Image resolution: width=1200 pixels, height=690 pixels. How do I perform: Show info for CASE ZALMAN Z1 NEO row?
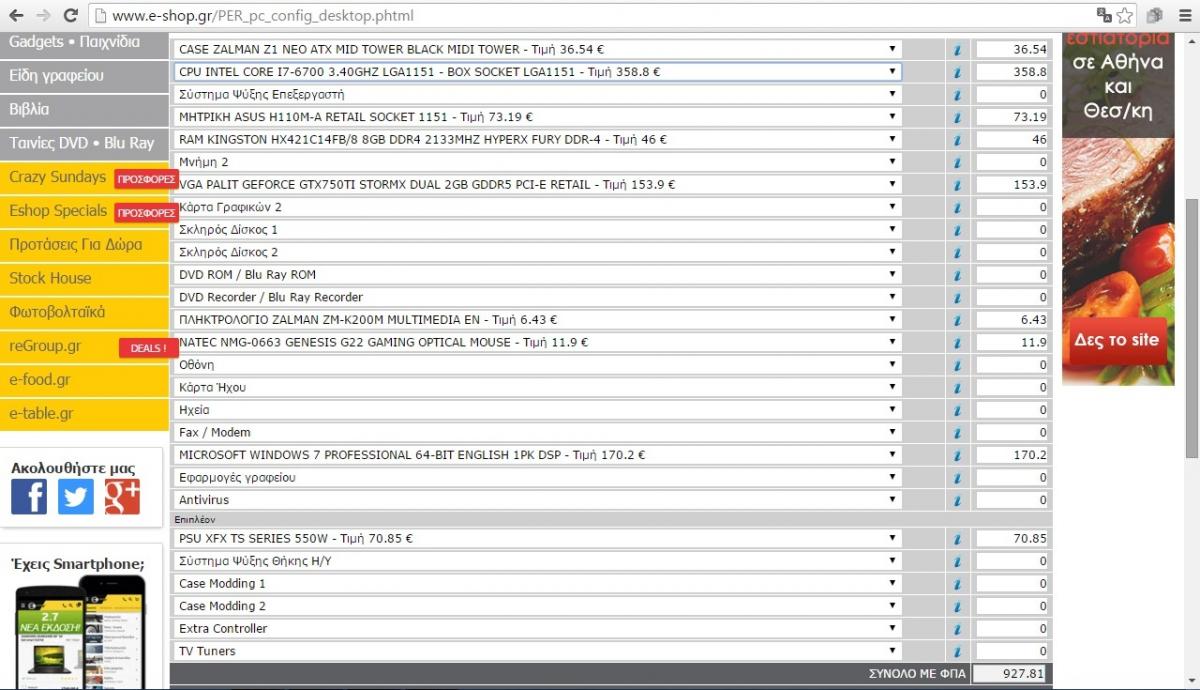coord(958,49)
